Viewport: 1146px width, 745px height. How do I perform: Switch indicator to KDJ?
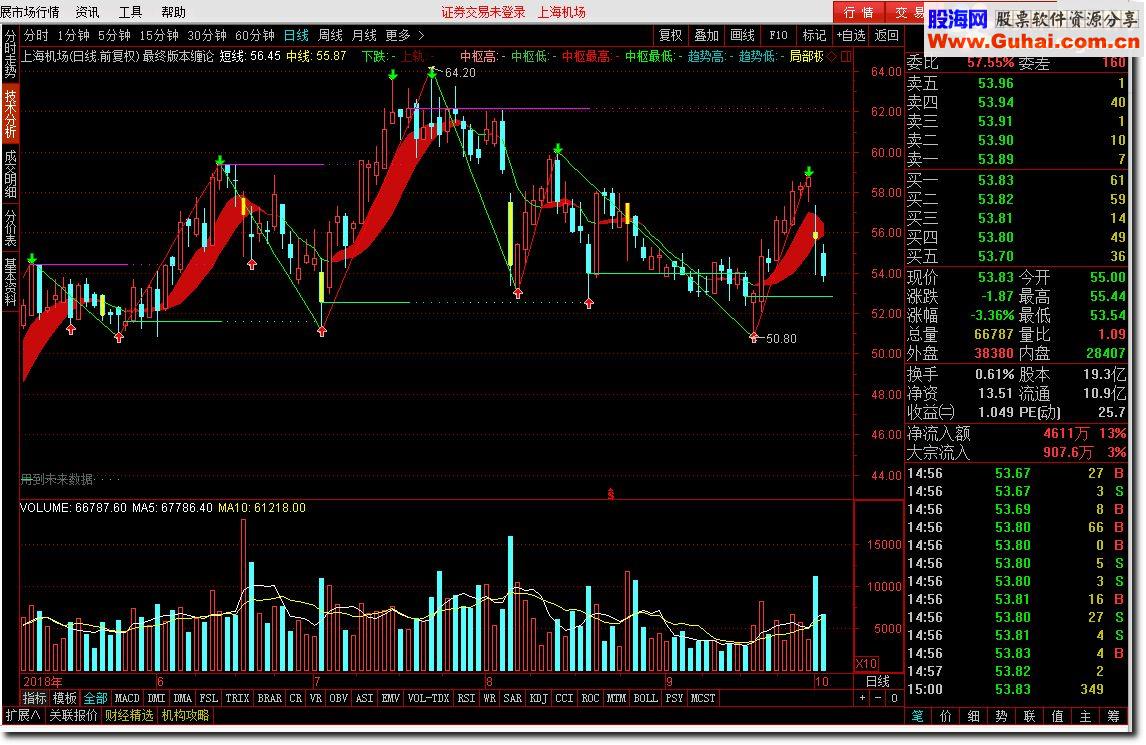point(539,698)
